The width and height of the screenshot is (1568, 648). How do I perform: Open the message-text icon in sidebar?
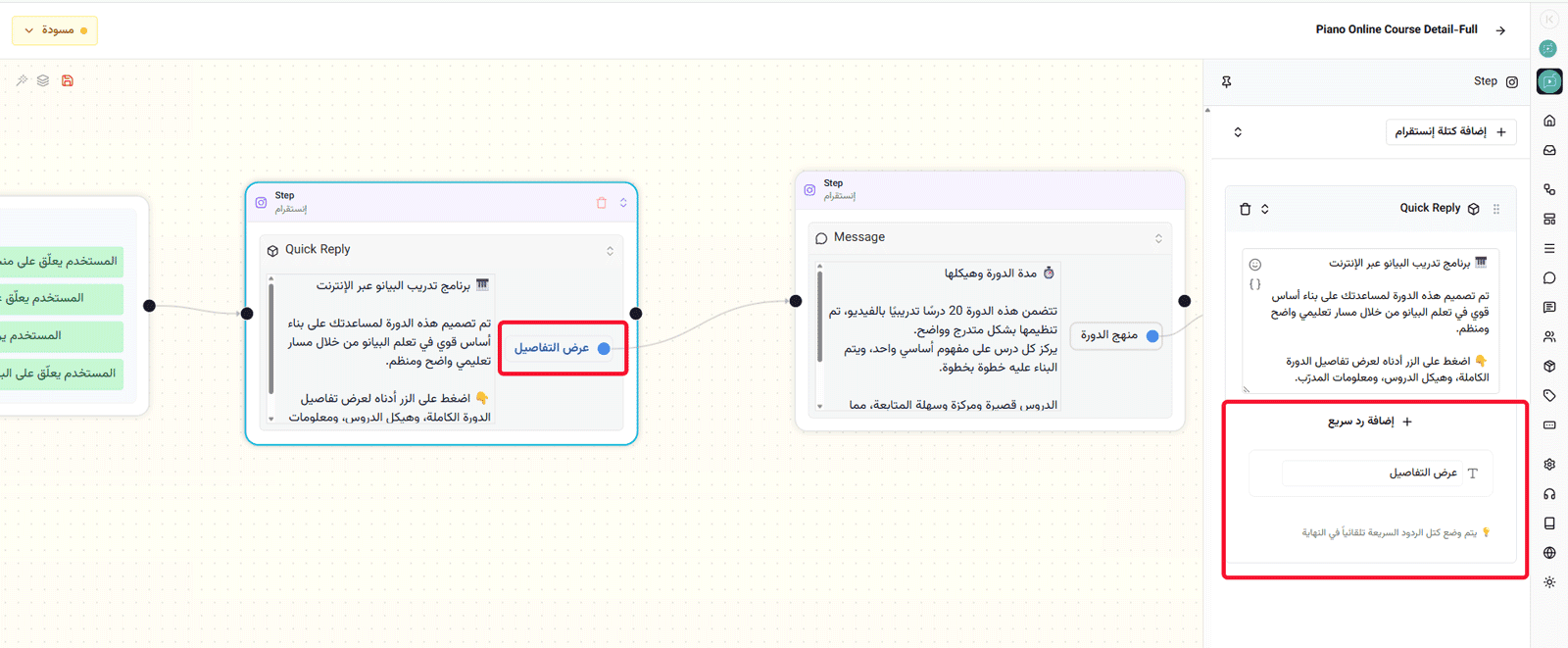[1549, 307]
